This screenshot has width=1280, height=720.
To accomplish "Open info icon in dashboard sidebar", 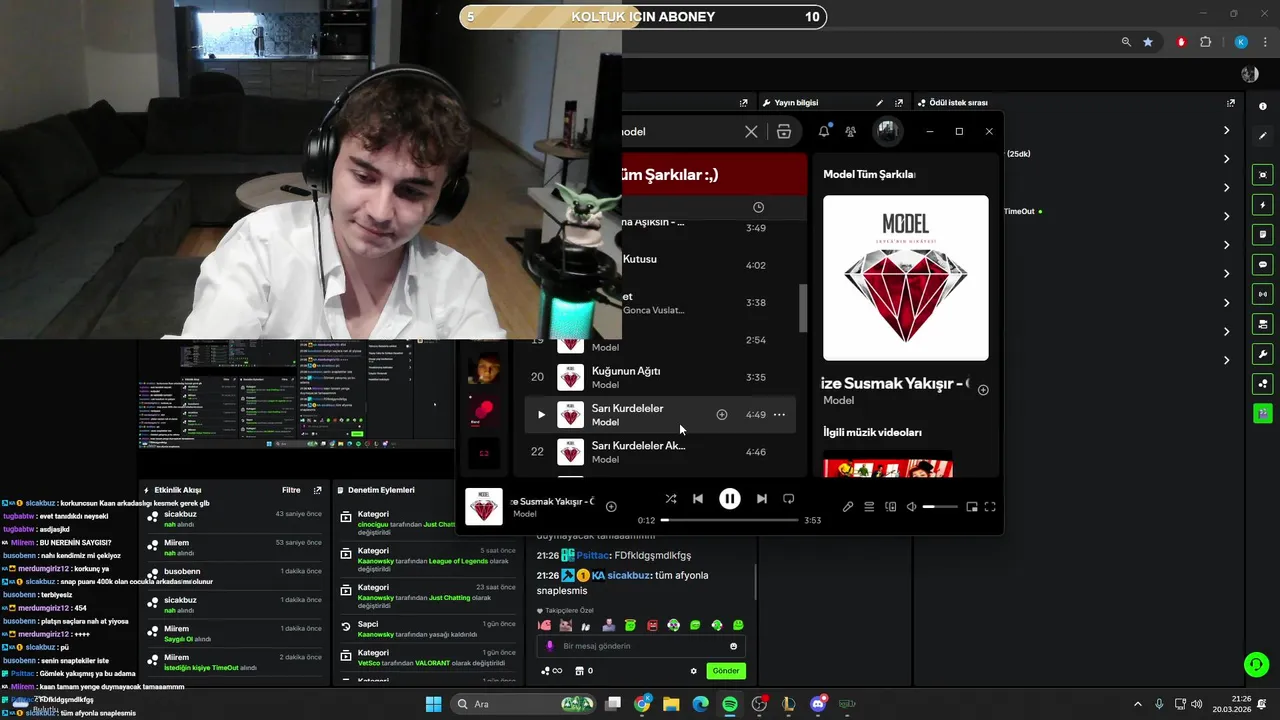I will [x=1262, y=106].
